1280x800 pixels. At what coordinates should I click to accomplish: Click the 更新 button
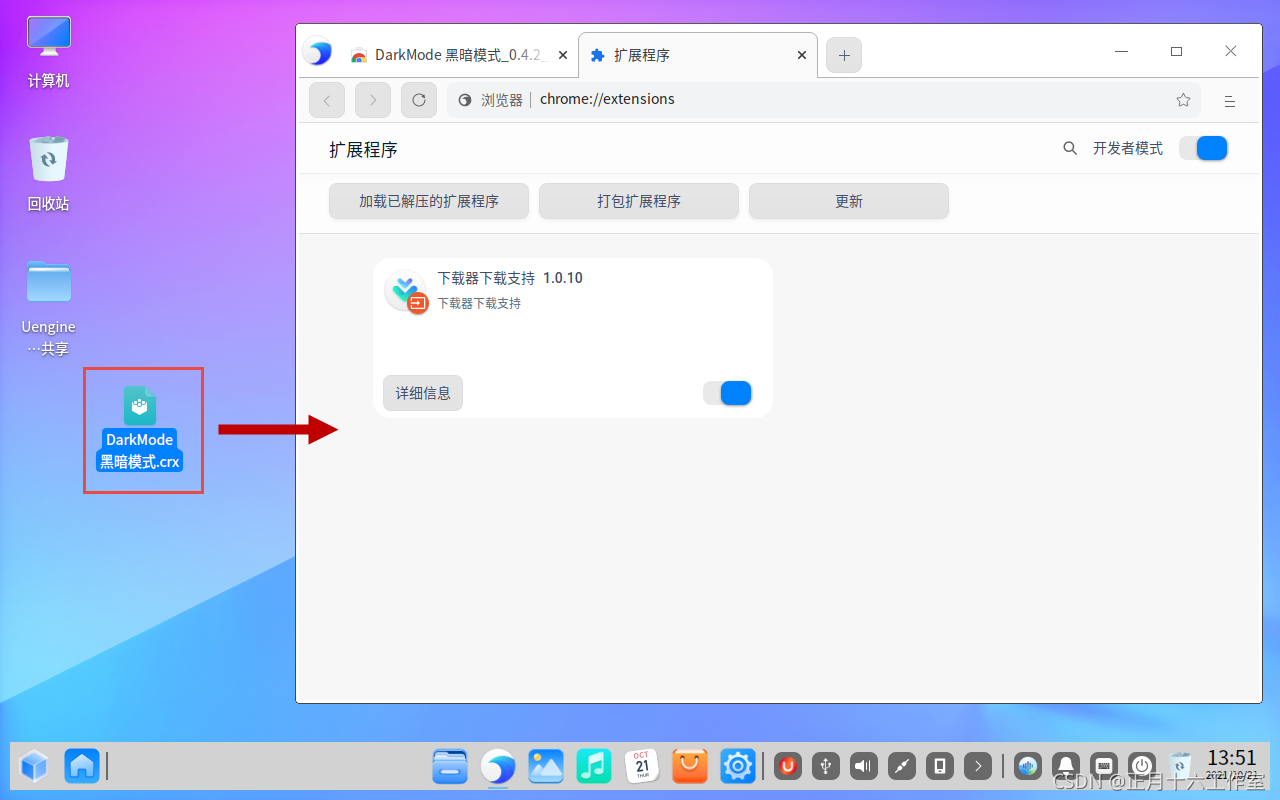pos(849,201)
